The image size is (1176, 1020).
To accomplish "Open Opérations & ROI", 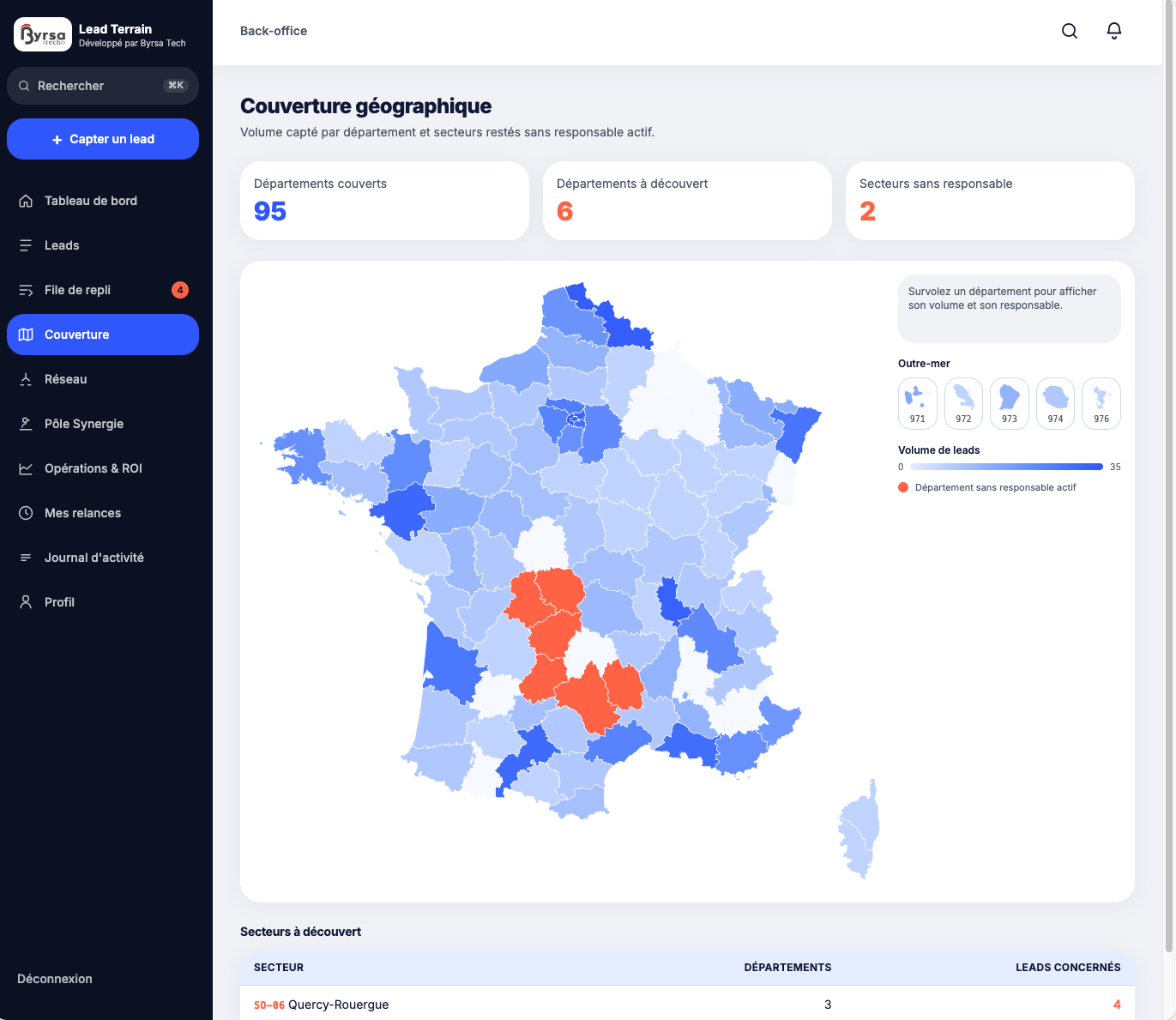I will click(103, 468).
